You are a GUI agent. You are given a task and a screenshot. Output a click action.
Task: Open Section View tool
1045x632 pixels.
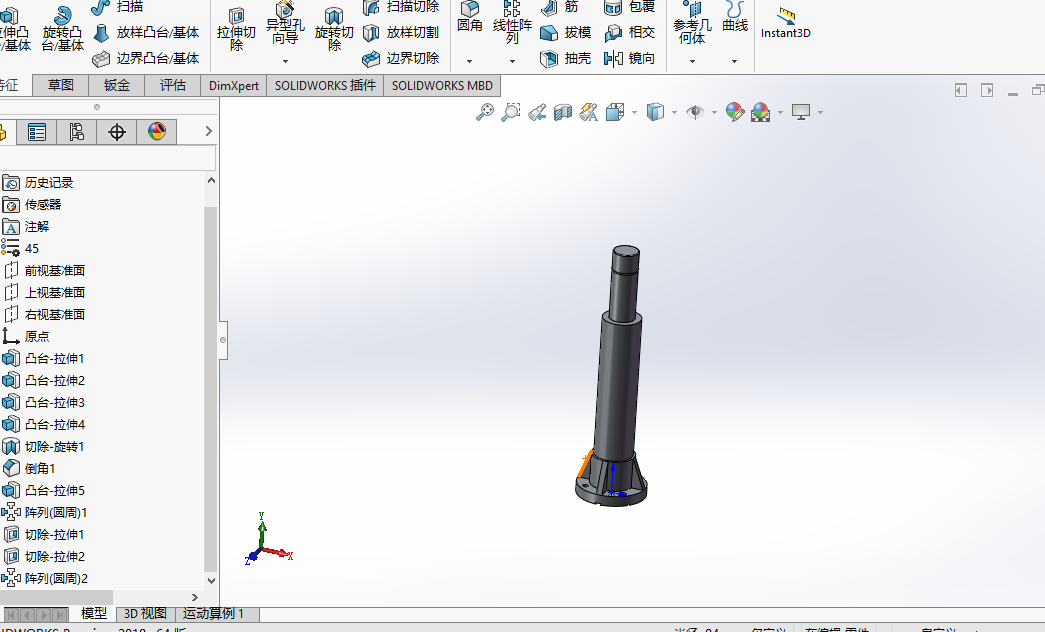pos(563,112)
